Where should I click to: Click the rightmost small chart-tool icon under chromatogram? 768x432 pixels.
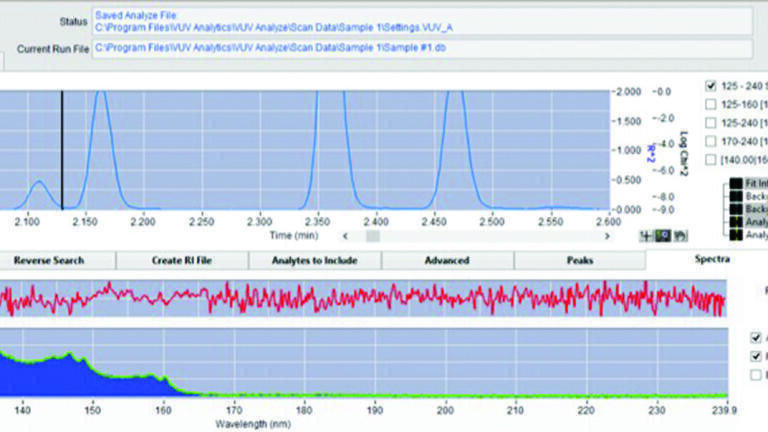click(x=680, y=236)
